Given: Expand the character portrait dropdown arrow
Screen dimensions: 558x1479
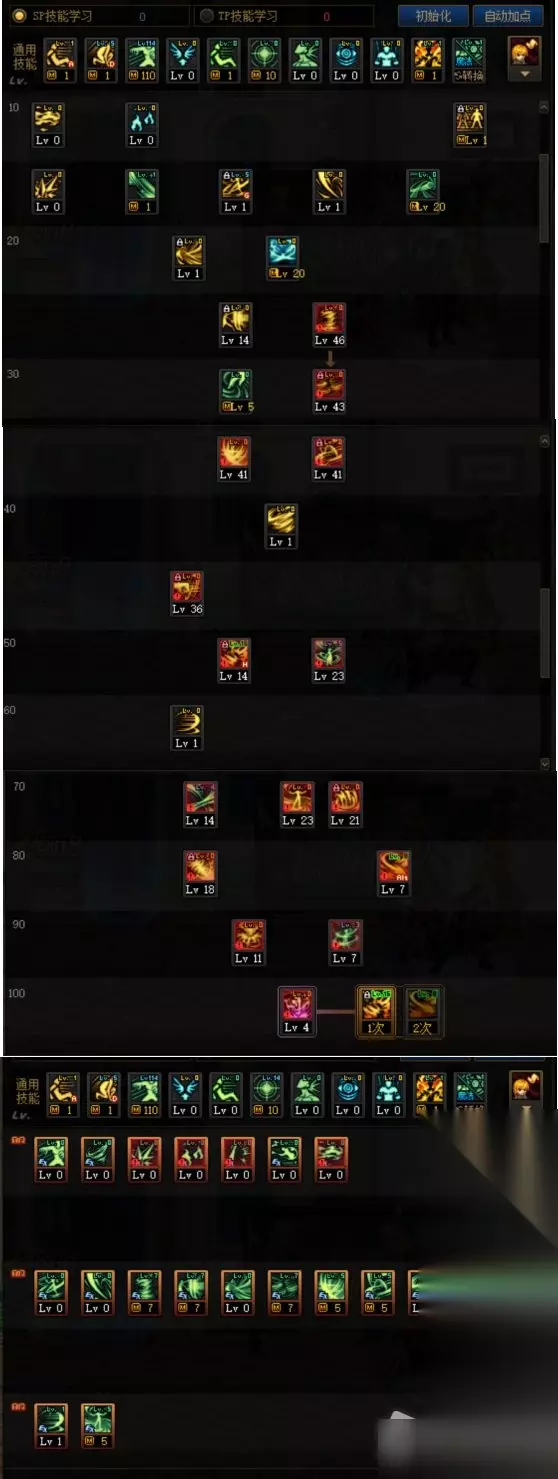Looking at the screenshot, I should (524, 75).
